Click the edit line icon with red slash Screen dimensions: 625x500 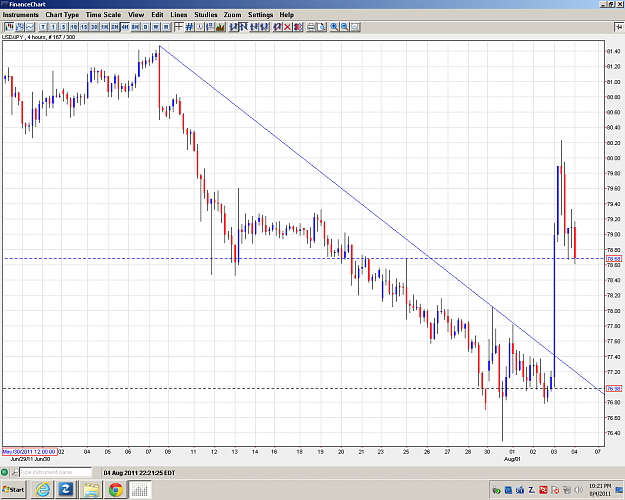click(x=277, y=27)
